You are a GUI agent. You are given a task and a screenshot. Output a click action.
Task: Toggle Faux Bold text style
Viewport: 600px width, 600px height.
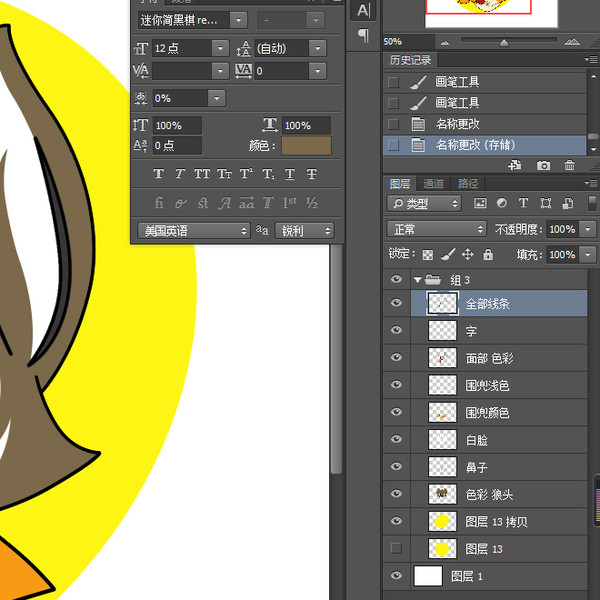pyautogui.click(x=159, y=174)
